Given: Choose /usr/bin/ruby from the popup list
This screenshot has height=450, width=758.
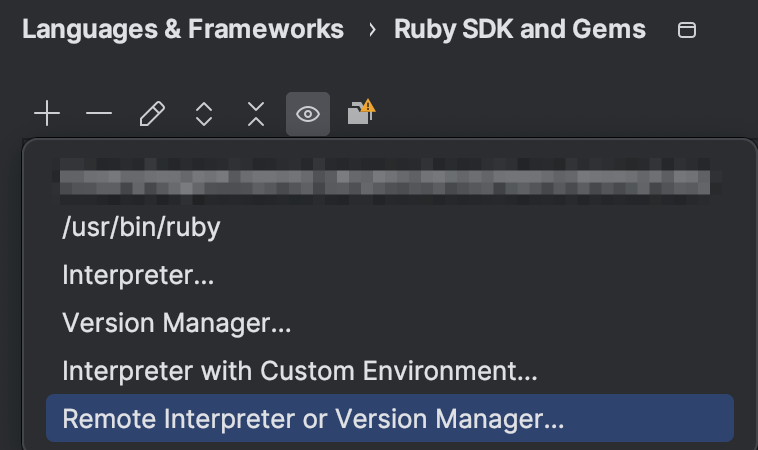Looking at the screenshot, I should [141, 227].
